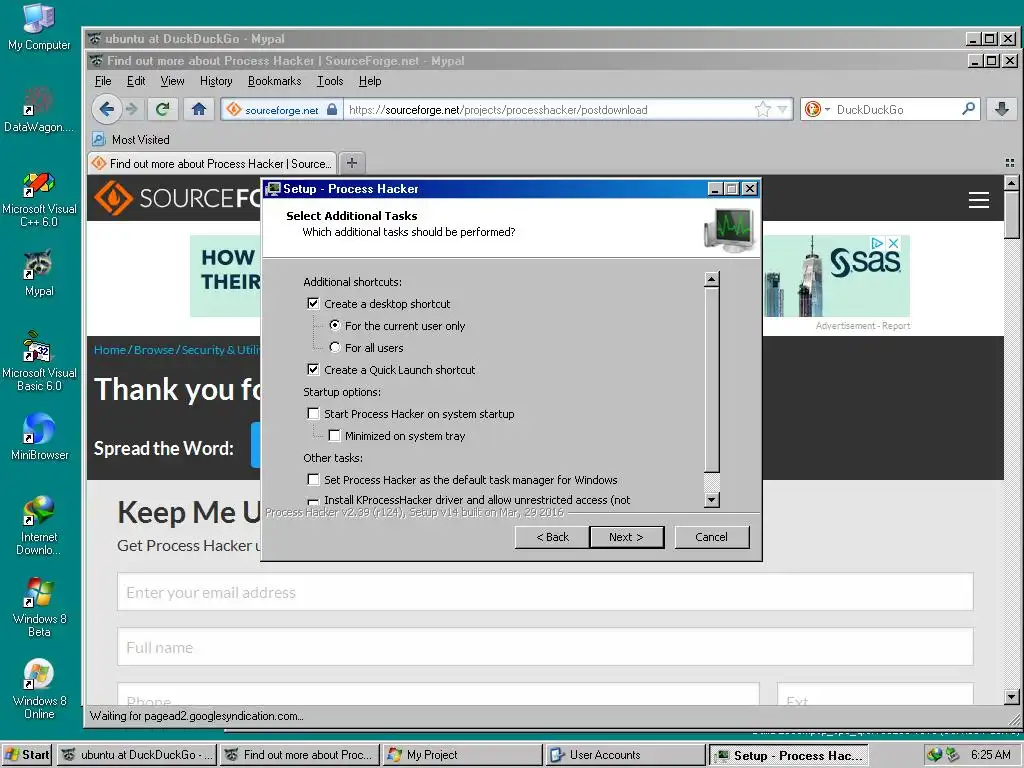Screen dimensions: 1024x768
Task: Click the SourceForge logo in page header
Action: 176,198
